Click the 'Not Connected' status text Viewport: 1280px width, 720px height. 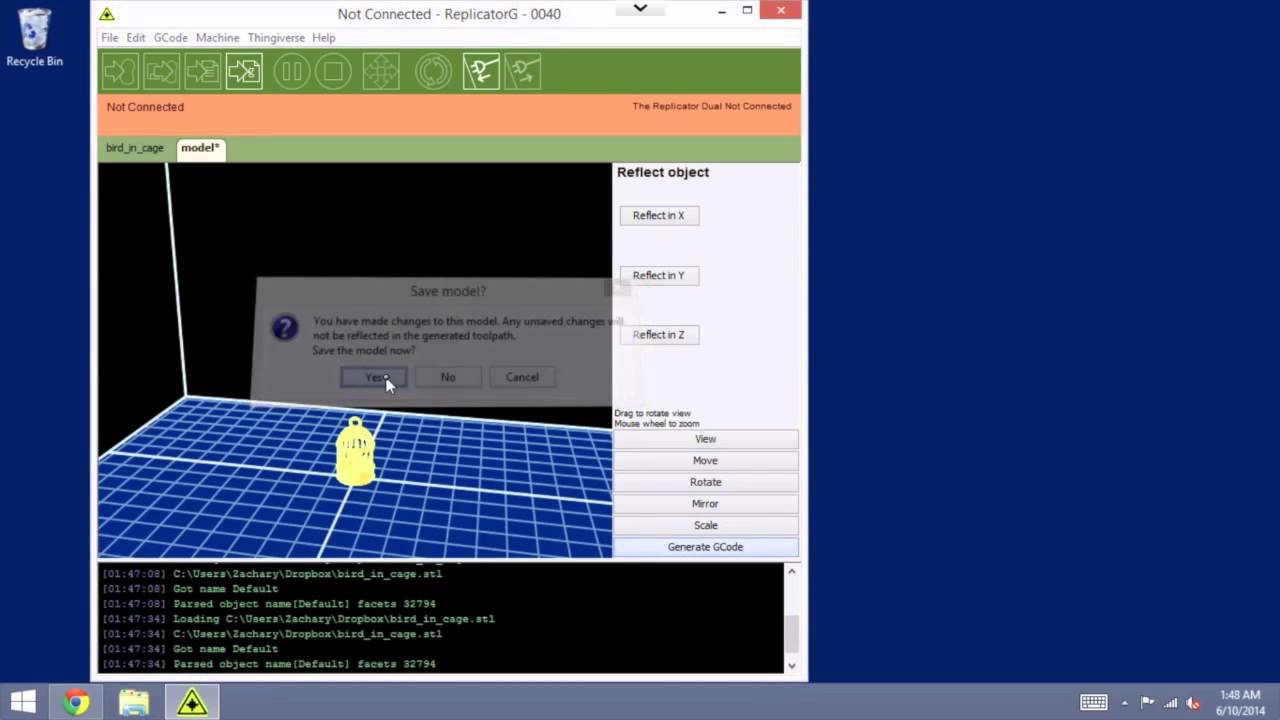click(145, 107)
